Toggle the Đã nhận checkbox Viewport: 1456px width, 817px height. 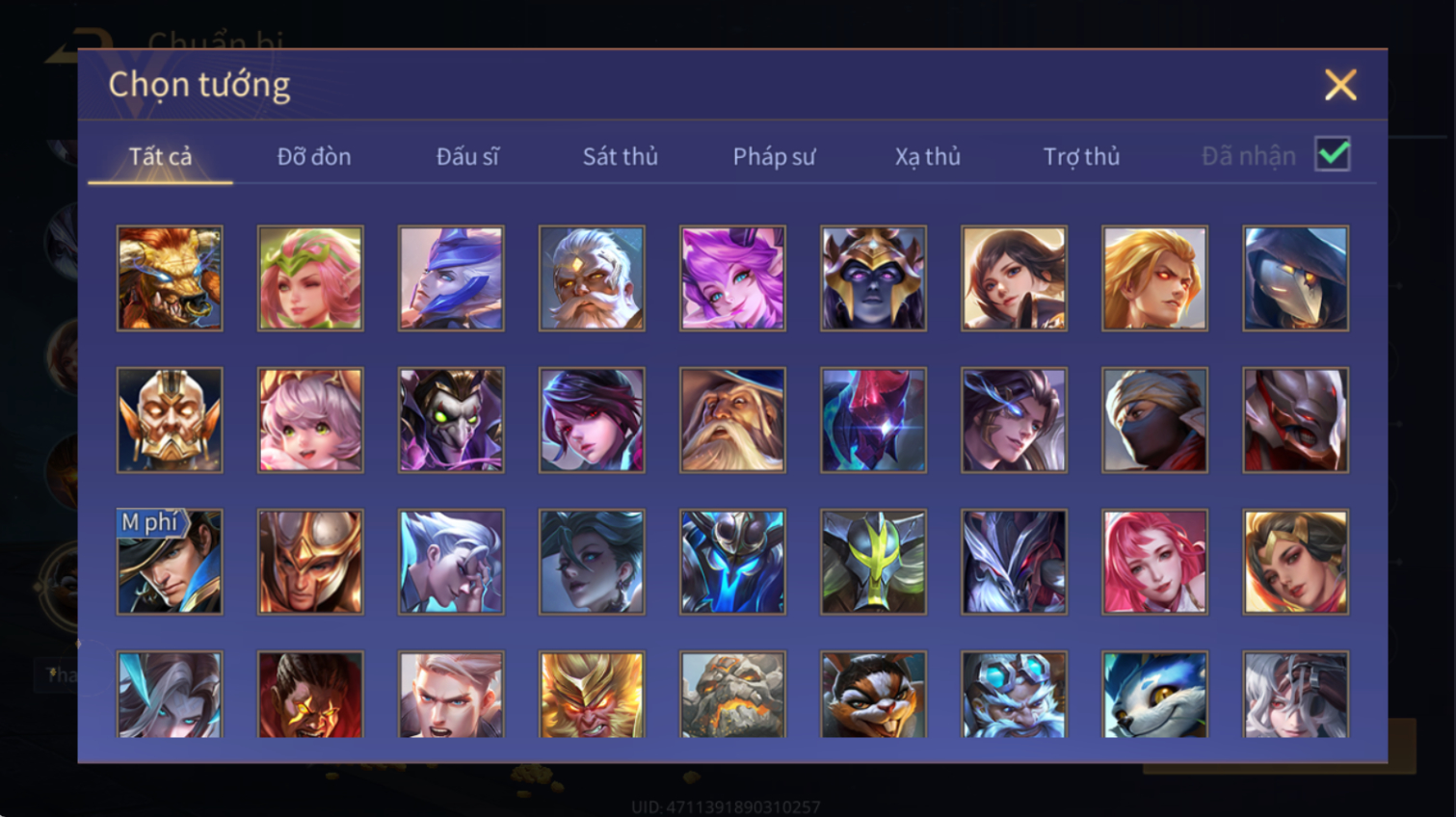(1333, 154)
